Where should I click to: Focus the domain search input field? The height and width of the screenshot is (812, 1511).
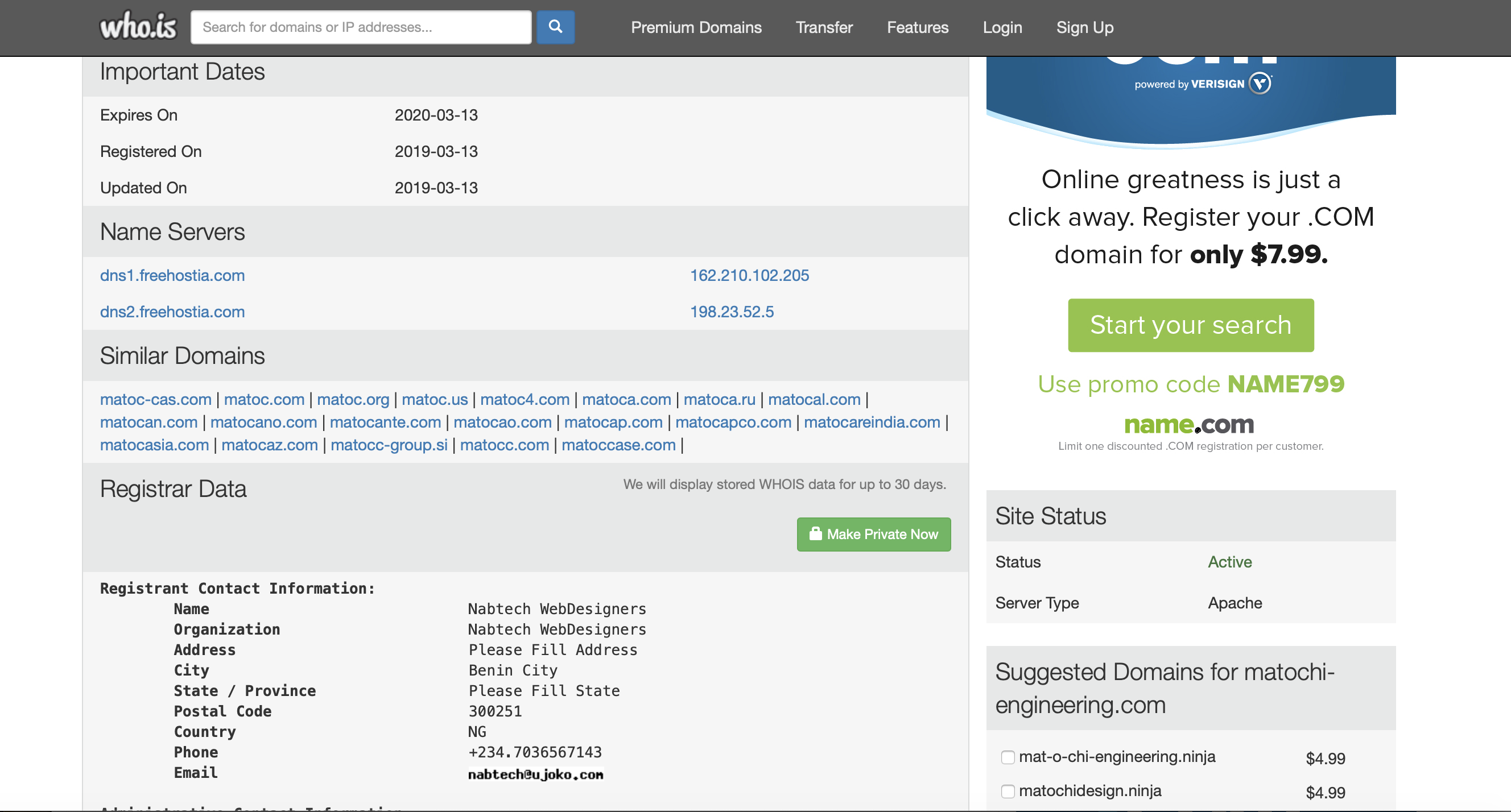pyautogui.click(x=361, y=27)
